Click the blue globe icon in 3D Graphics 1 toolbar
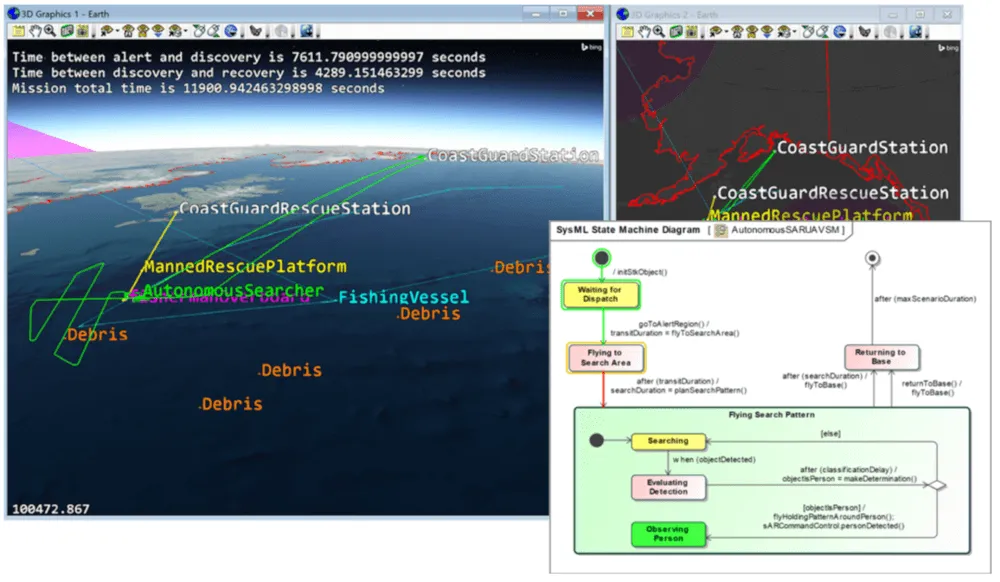Viewport: 1000px width, 582px height. [x=231, y=32]
